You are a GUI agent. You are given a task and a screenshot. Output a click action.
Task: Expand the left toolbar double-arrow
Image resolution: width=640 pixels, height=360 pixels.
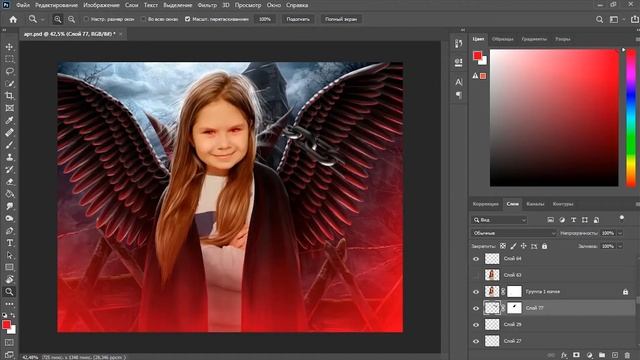4,30
